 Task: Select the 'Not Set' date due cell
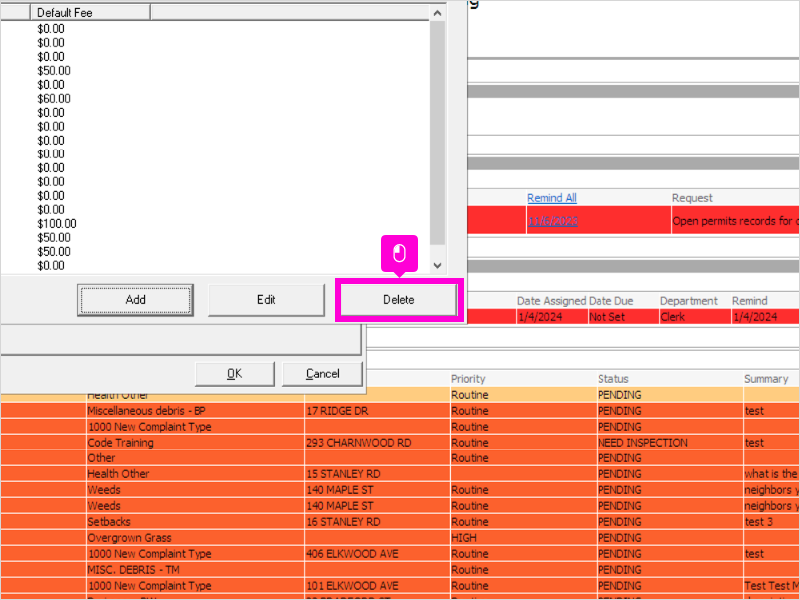[623, 317]
